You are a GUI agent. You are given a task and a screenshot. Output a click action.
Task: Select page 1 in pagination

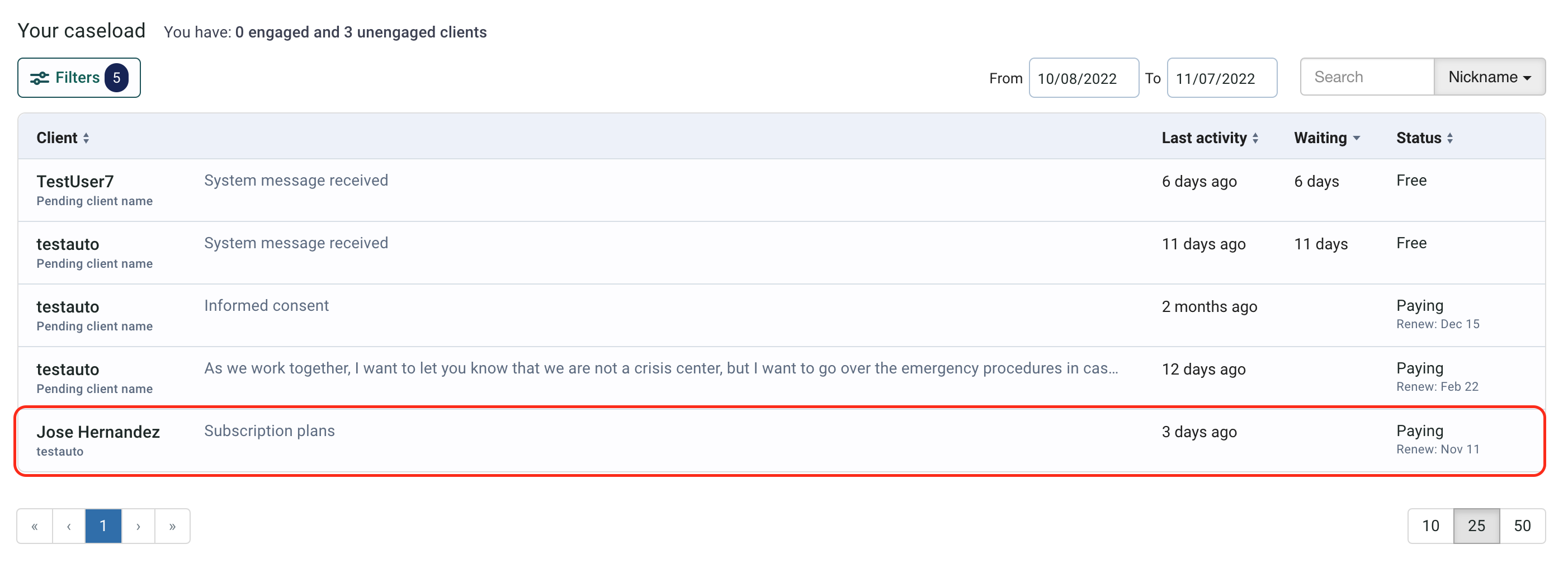(x=103, y=526)
